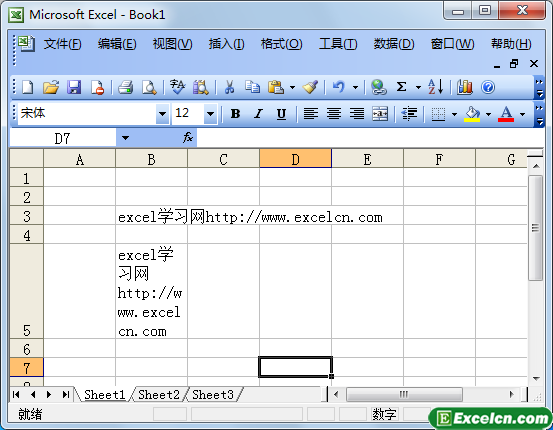Open a file with the Open folder icon
Screen dimensions: 553x430
point(51,87)
